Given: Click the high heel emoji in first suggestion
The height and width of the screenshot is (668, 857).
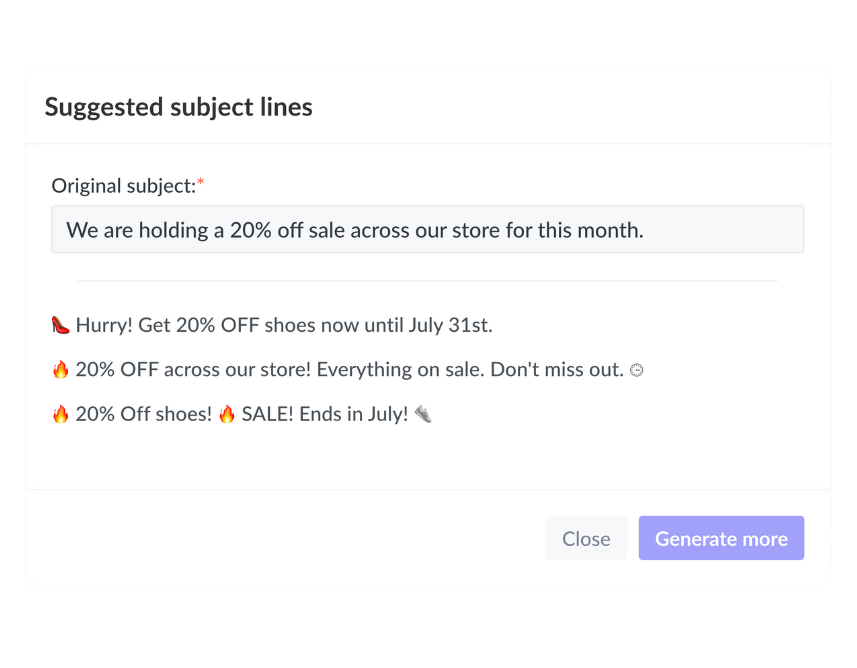Looking at the screenshot, I should (60, 325).
